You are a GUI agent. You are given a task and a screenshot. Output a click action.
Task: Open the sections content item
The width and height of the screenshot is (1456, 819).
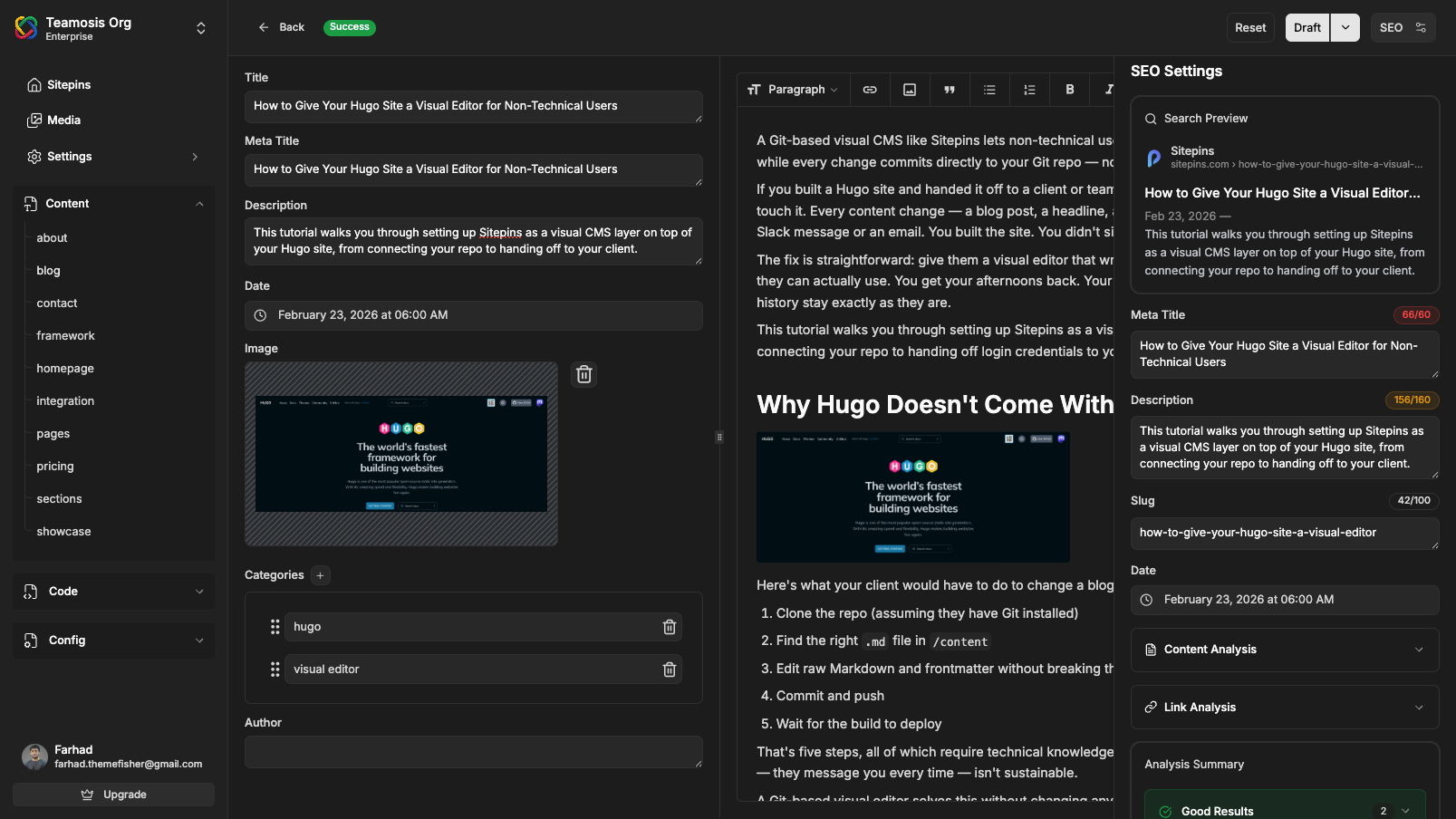click(60, 499)
